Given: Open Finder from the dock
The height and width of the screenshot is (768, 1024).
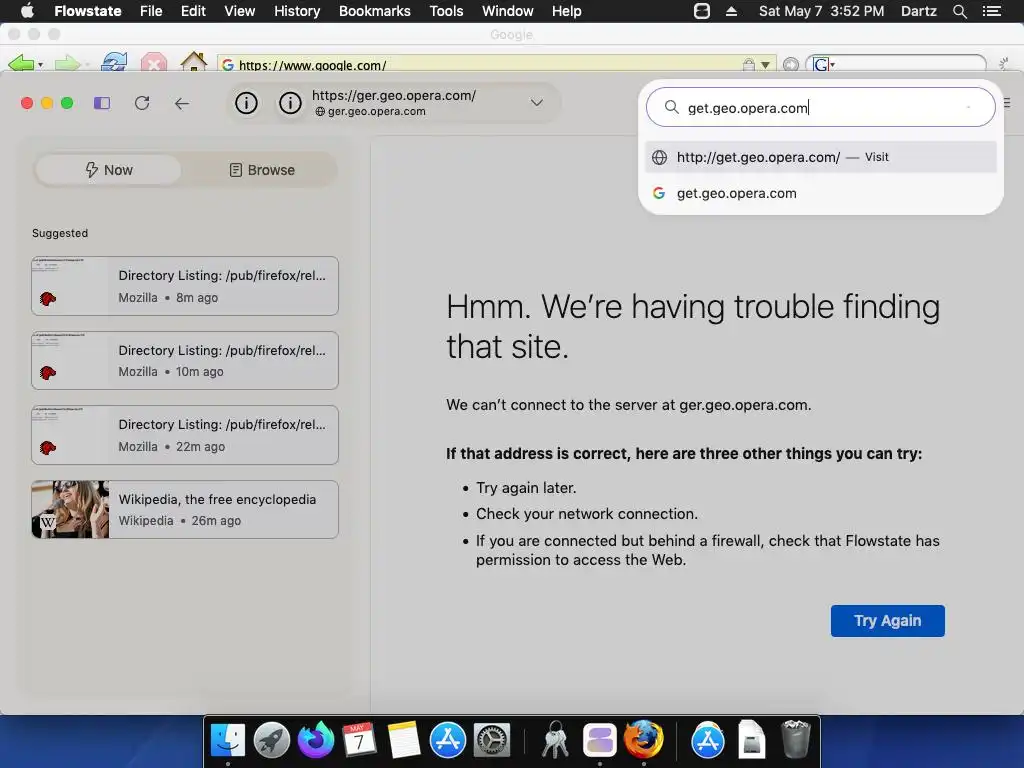Looking at the screenshot, I should click(x=227, y=740).
